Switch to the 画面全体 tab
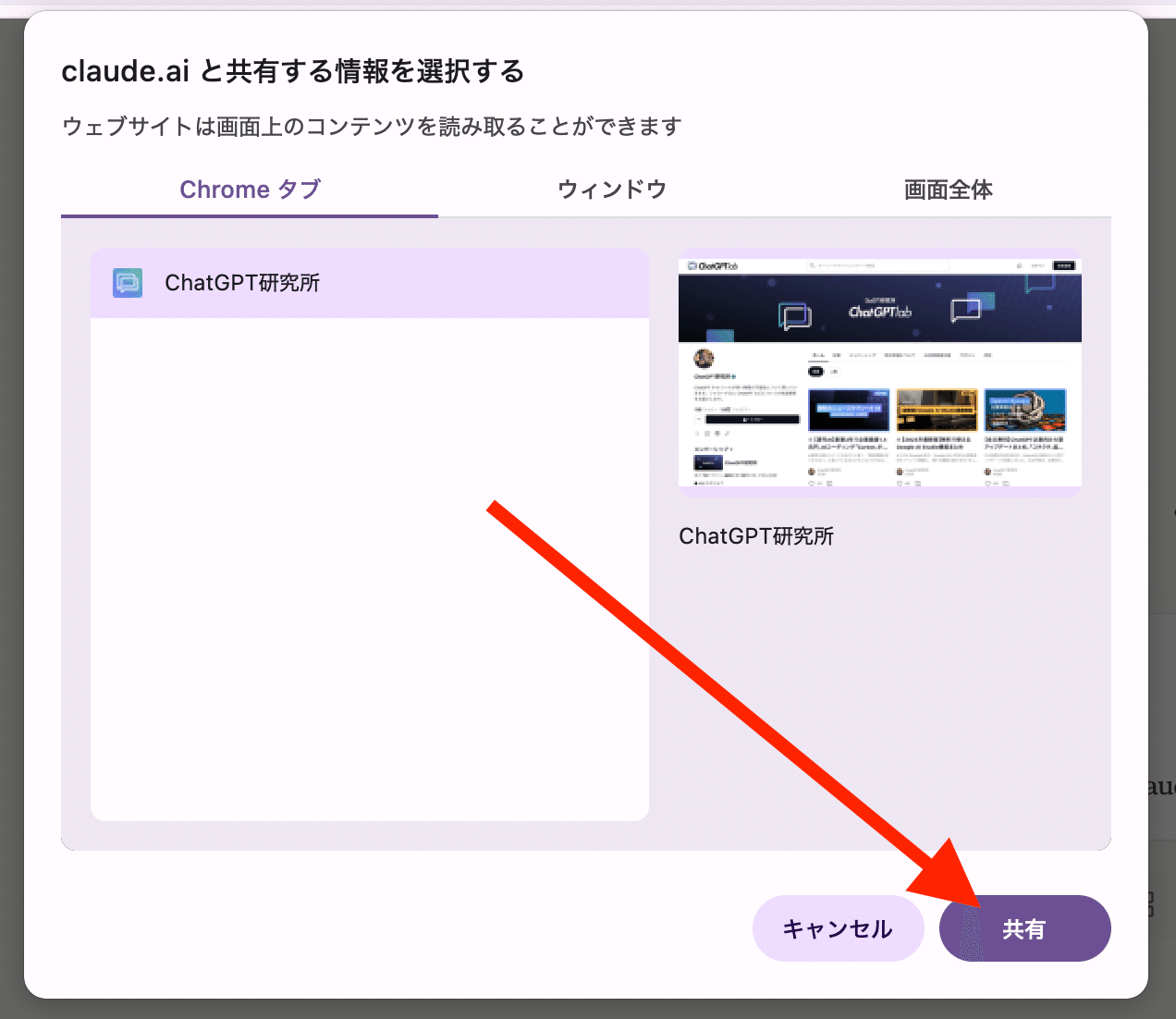Viewport: 1176px width, 1019px height. [x=948, y=190]
